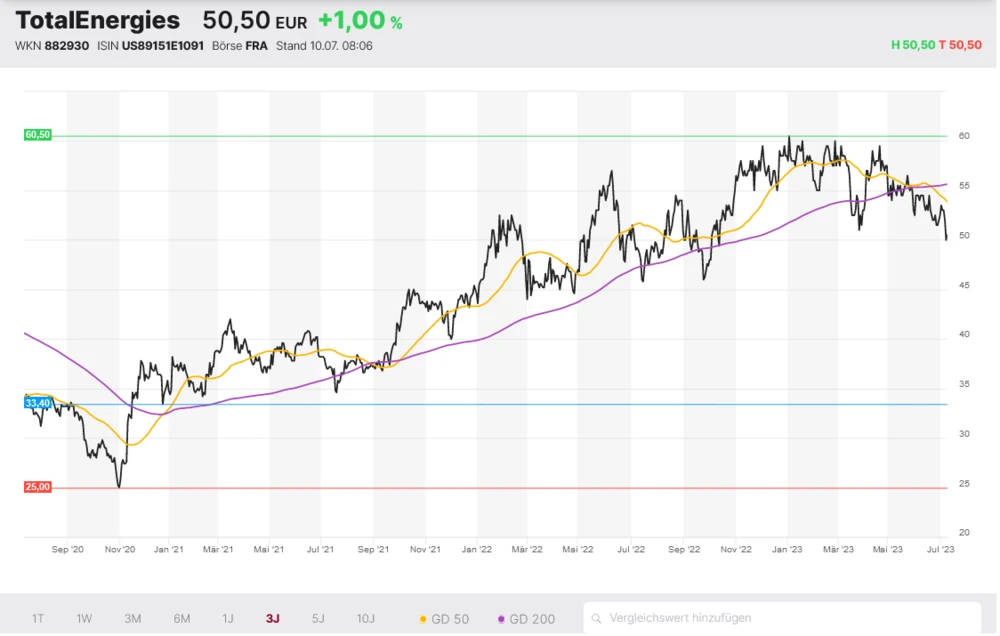This screenshot has height=636, width=1000.
Task: Click the +1,00 % change value
Action: click(360, 21)
